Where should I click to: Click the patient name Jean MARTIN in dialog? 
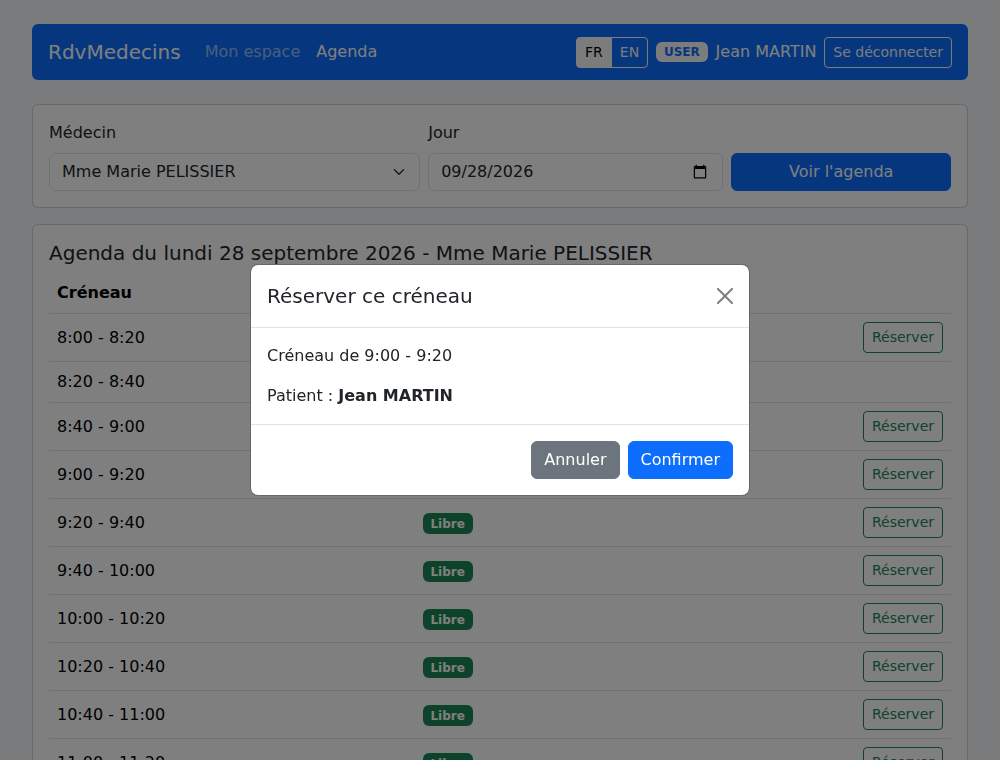click(395, 395)
